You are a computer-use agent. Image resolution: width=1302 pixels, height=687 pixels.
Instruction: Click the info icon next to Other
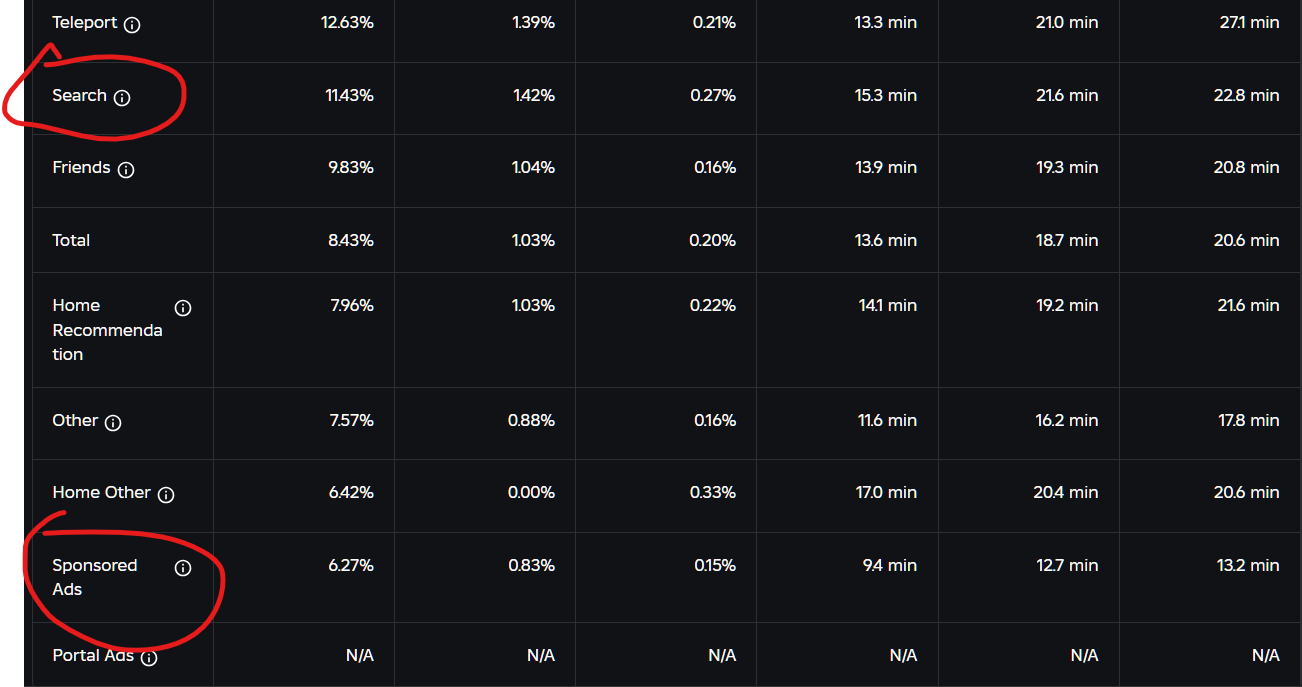click(x=113, y=423)
